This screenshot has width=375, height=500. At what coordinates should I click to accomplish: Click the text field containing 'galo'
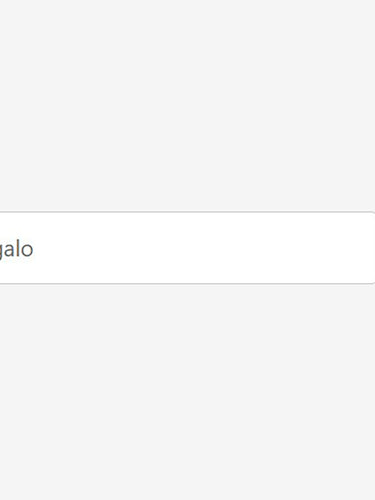pos(187,248)
